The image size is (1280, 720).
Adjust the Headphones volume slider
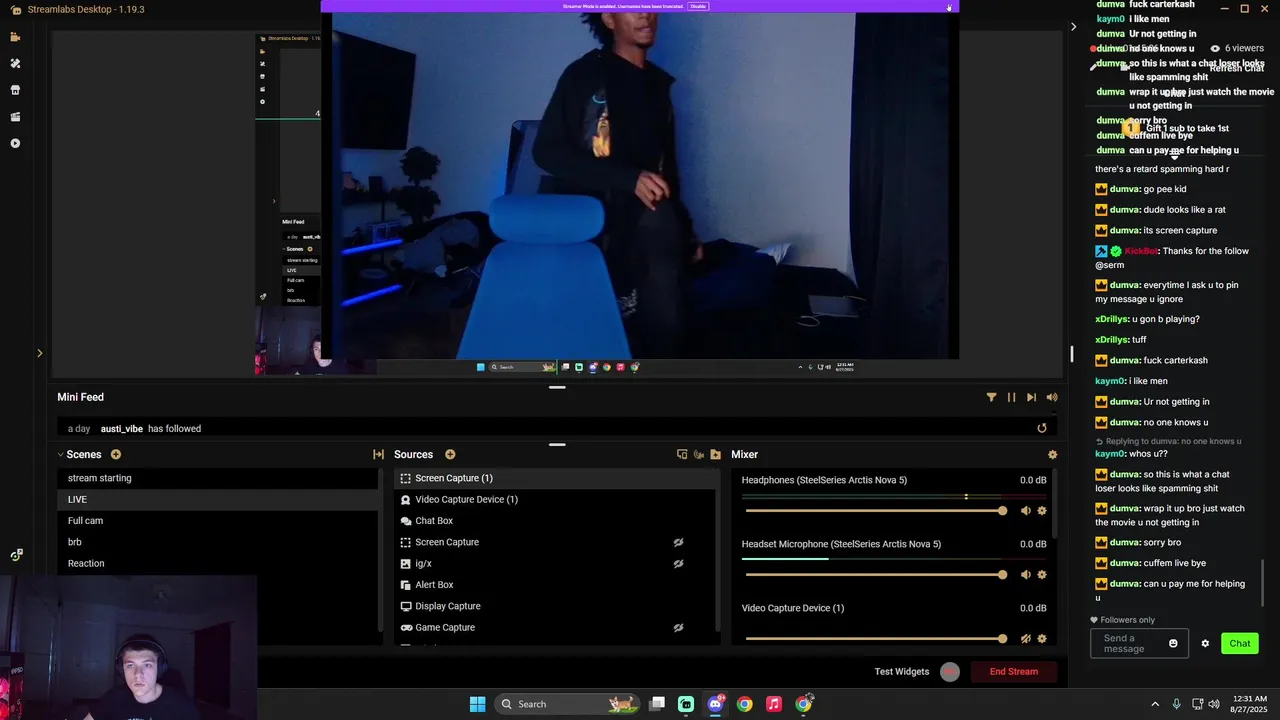click(874, 510)
